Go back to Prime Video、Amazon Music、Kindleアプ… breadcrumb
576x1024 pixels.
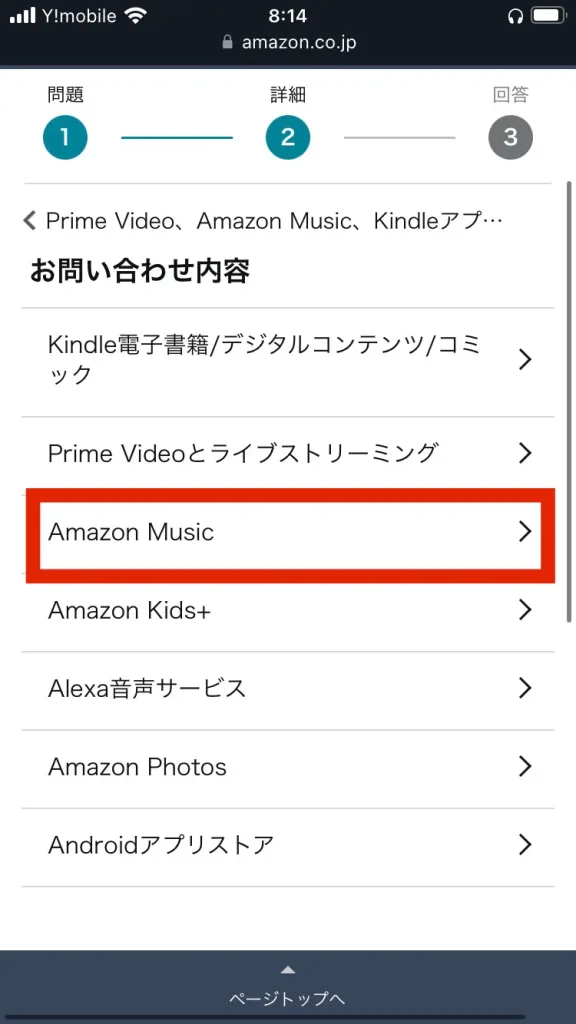click(274, 221)
